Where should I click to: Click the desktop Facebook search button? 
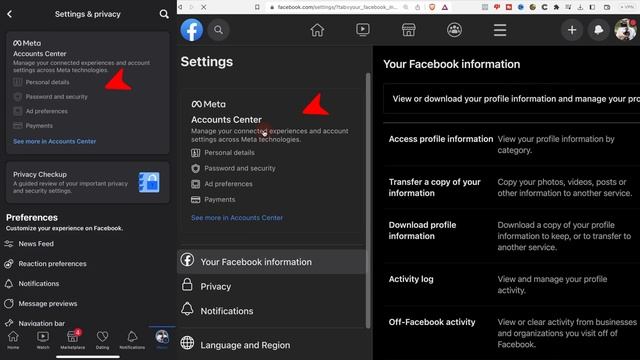(218, 30)
